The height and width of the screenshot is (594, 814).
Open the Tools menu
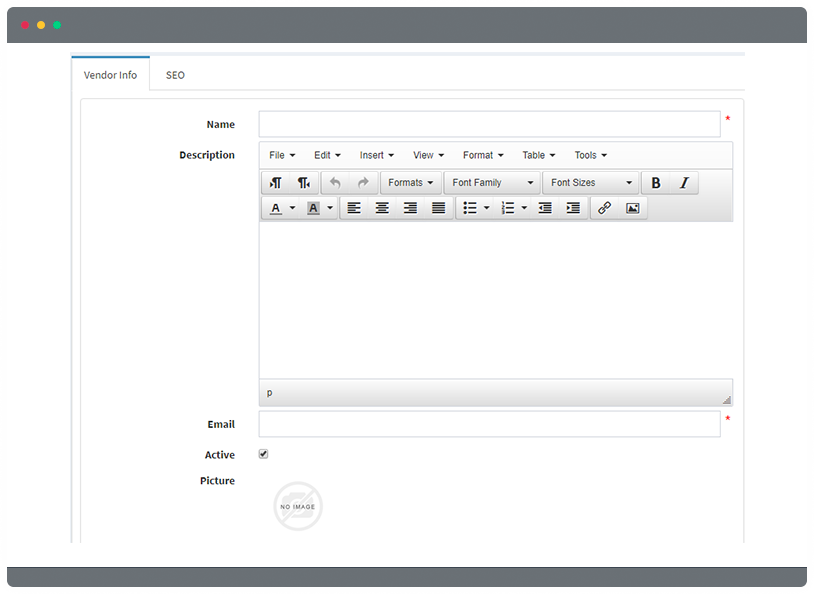tap(590, 155)
